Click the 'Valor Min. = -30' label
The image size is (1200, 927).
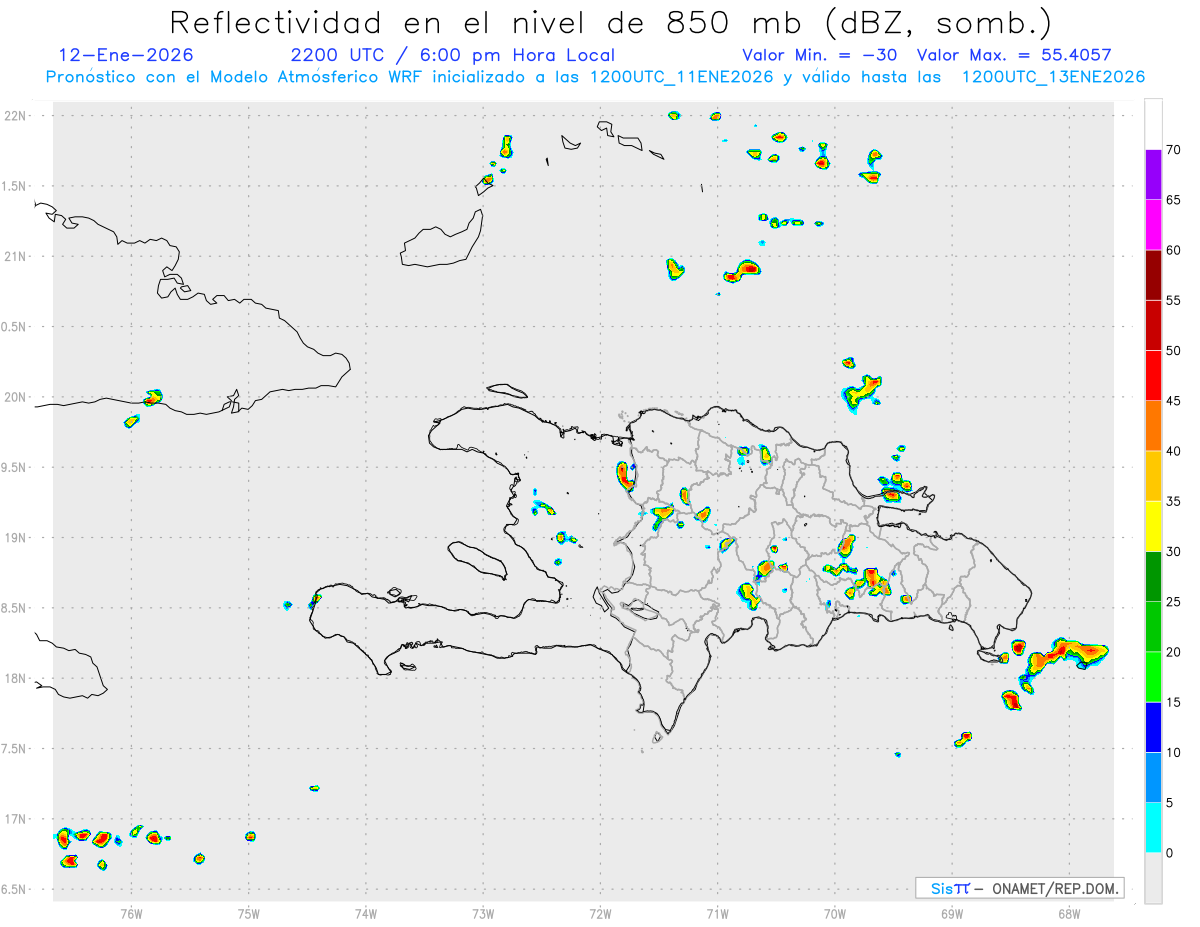click(822, 55)
